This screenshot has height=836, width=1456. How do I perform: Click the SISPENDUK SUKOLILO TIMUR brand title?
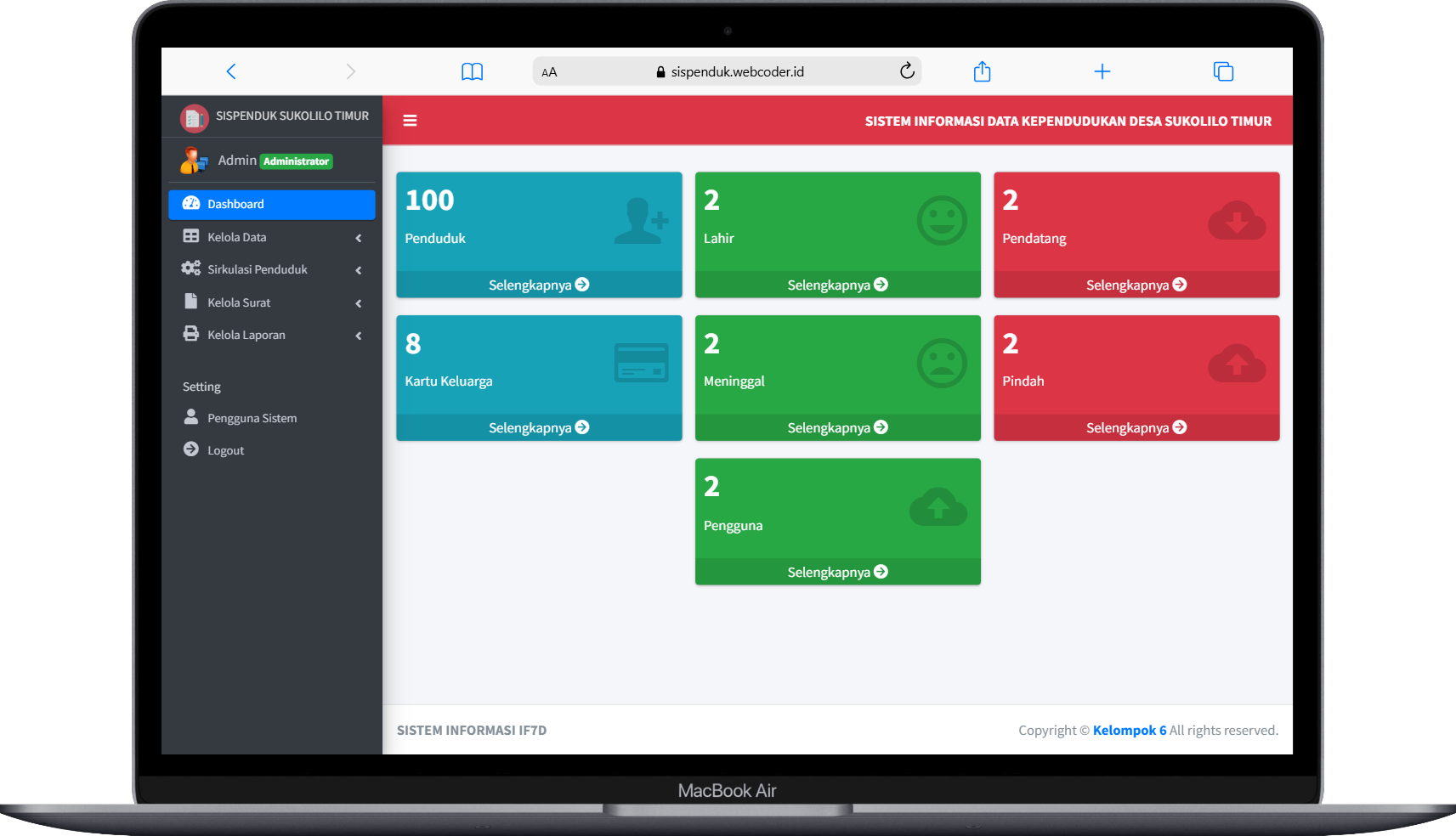292,116
